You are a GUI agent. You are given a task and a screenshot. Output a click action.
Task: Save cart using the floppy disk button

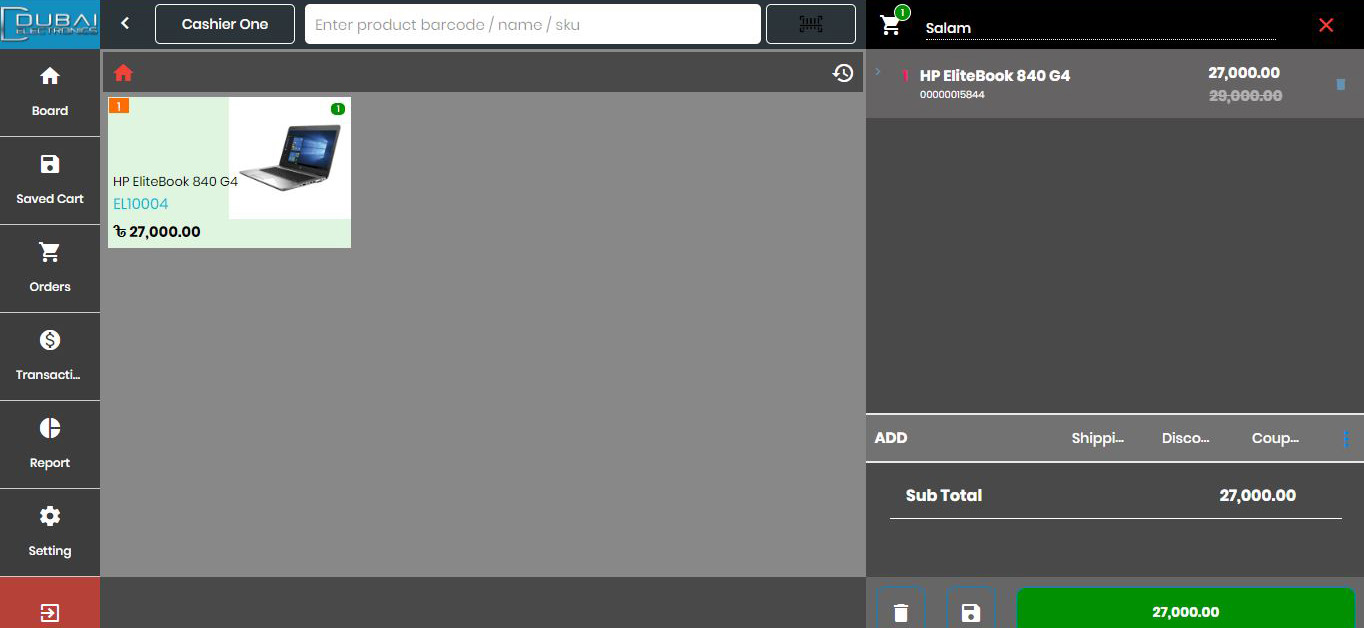click(970, 611)
